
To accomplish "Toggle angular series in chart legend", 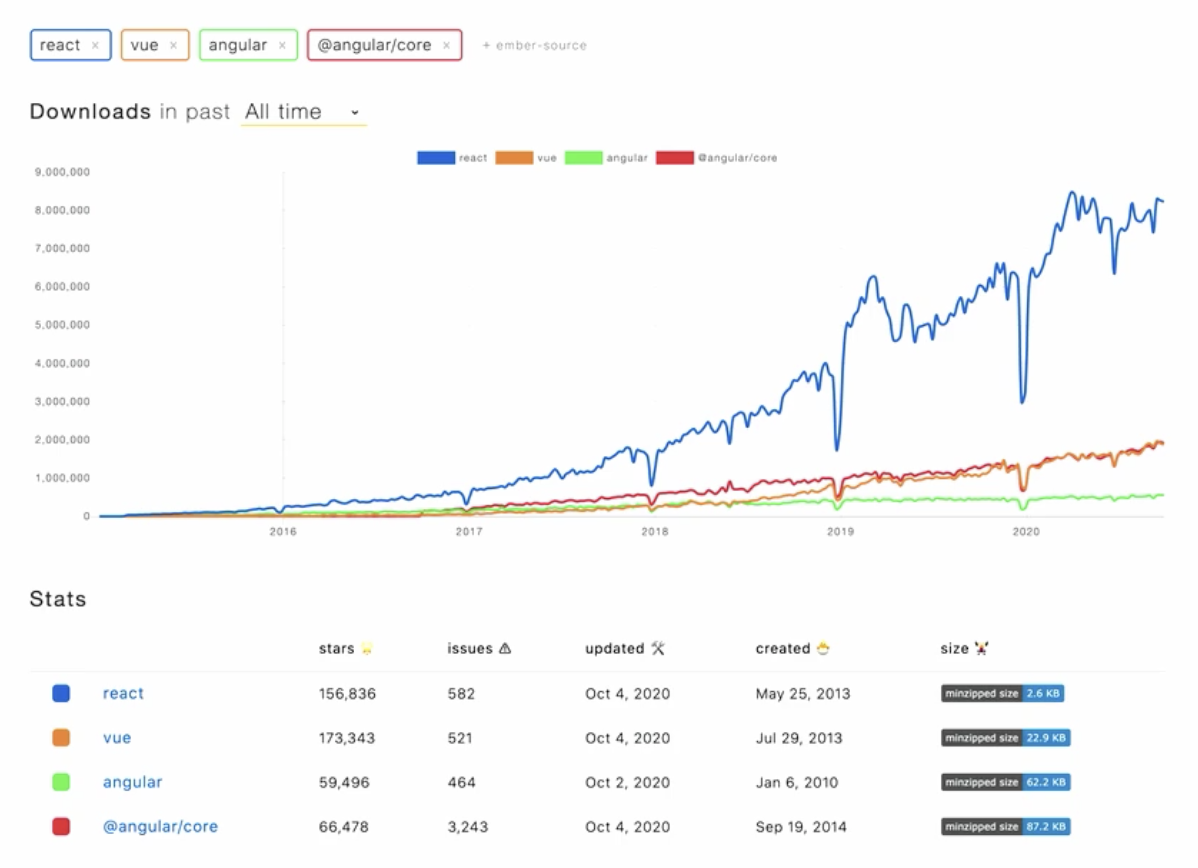I will pyautogui.click(x=606, y=158).
